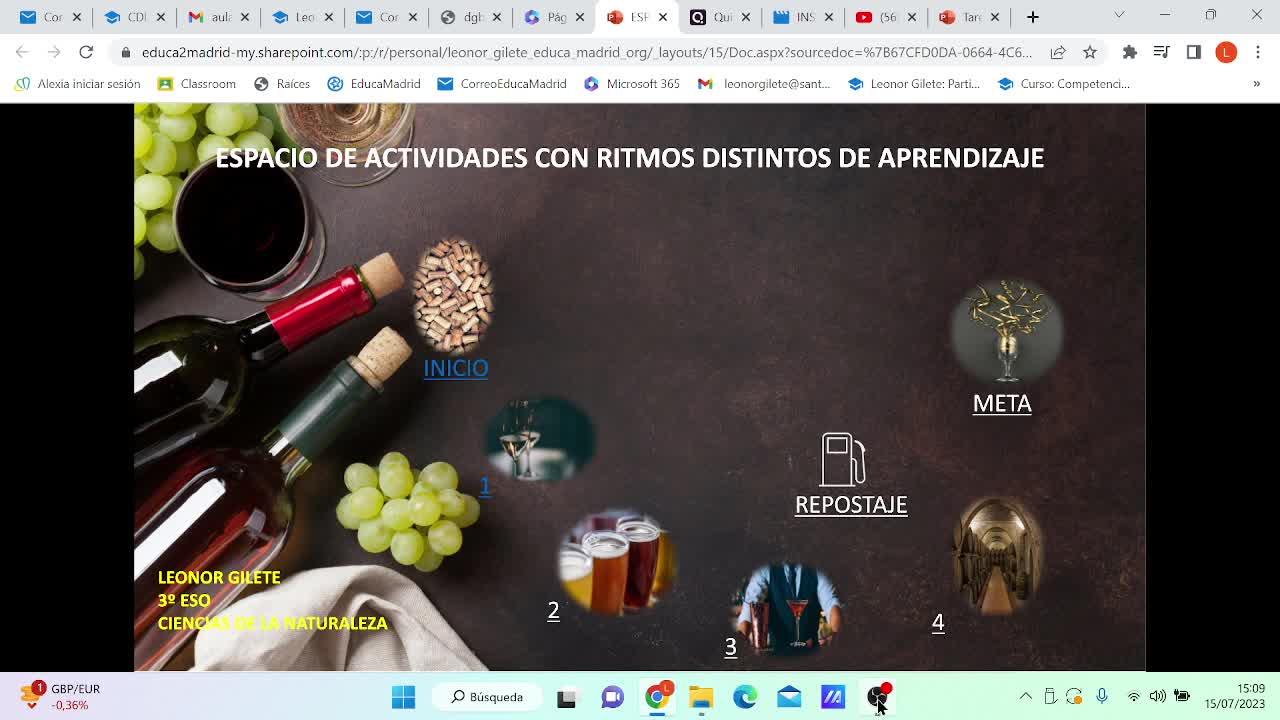This screenshot has height=720, width=1280.
Task: Open the Mail app from the taskbar
Action: point(789,697)
